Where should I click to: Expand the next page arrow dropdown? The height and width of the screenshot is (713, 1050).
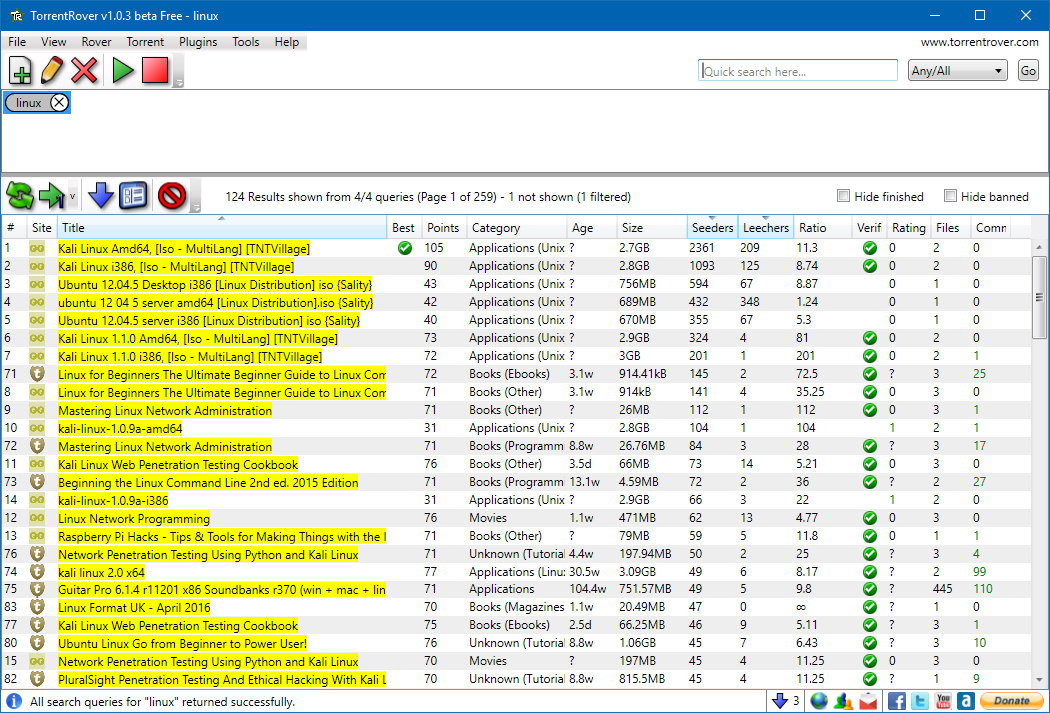(73, 197)
